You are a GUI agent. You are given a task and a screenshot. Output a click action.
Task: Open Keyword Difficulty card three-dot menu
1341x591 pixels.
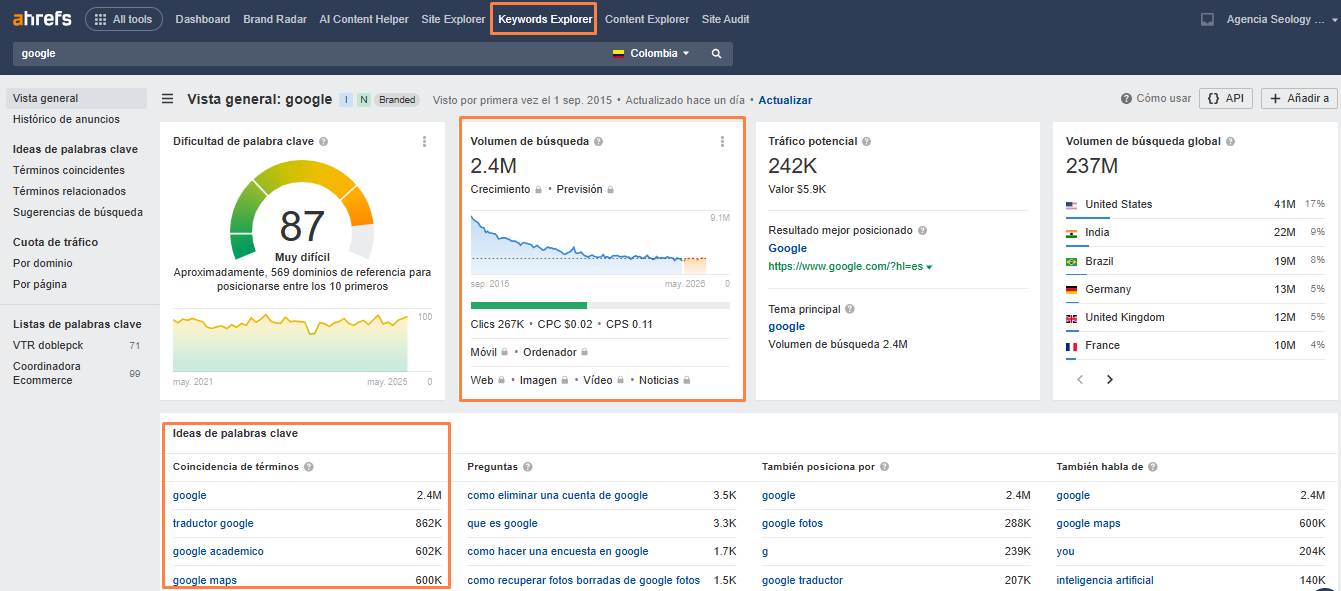pos(425,142)
